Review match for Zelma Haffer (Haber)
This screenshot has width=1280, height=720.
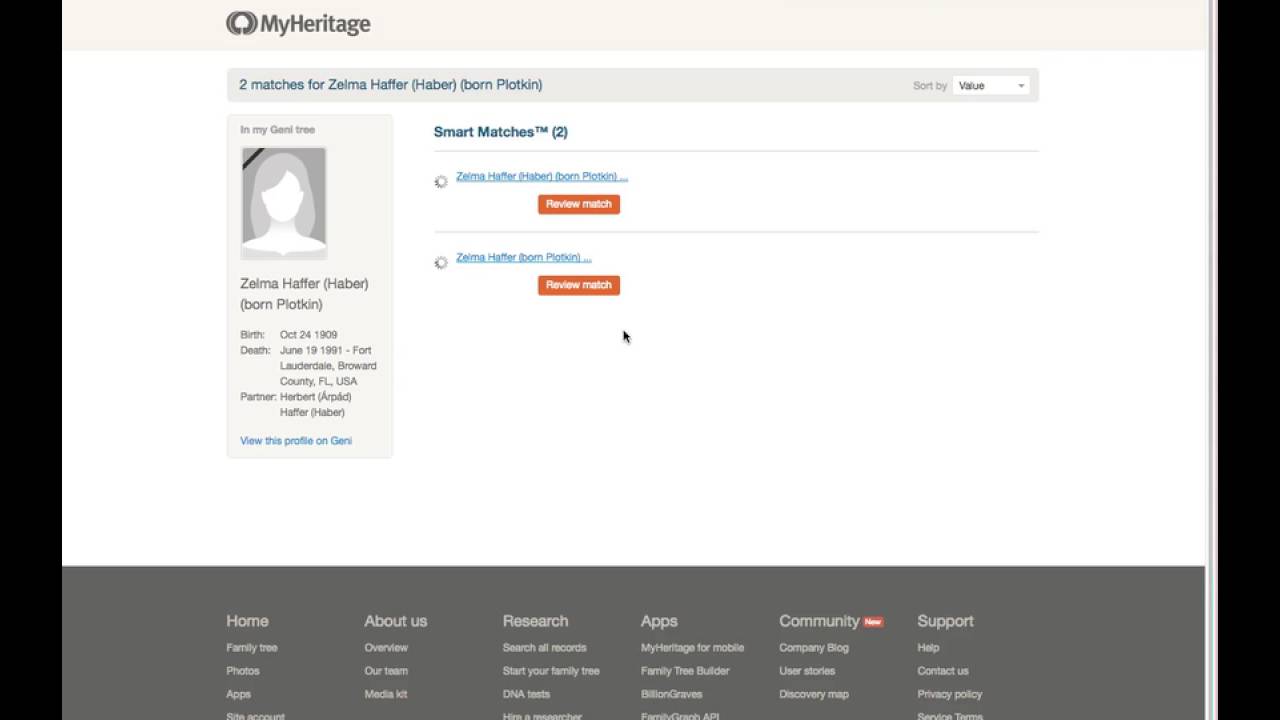(x=579, y=204)
